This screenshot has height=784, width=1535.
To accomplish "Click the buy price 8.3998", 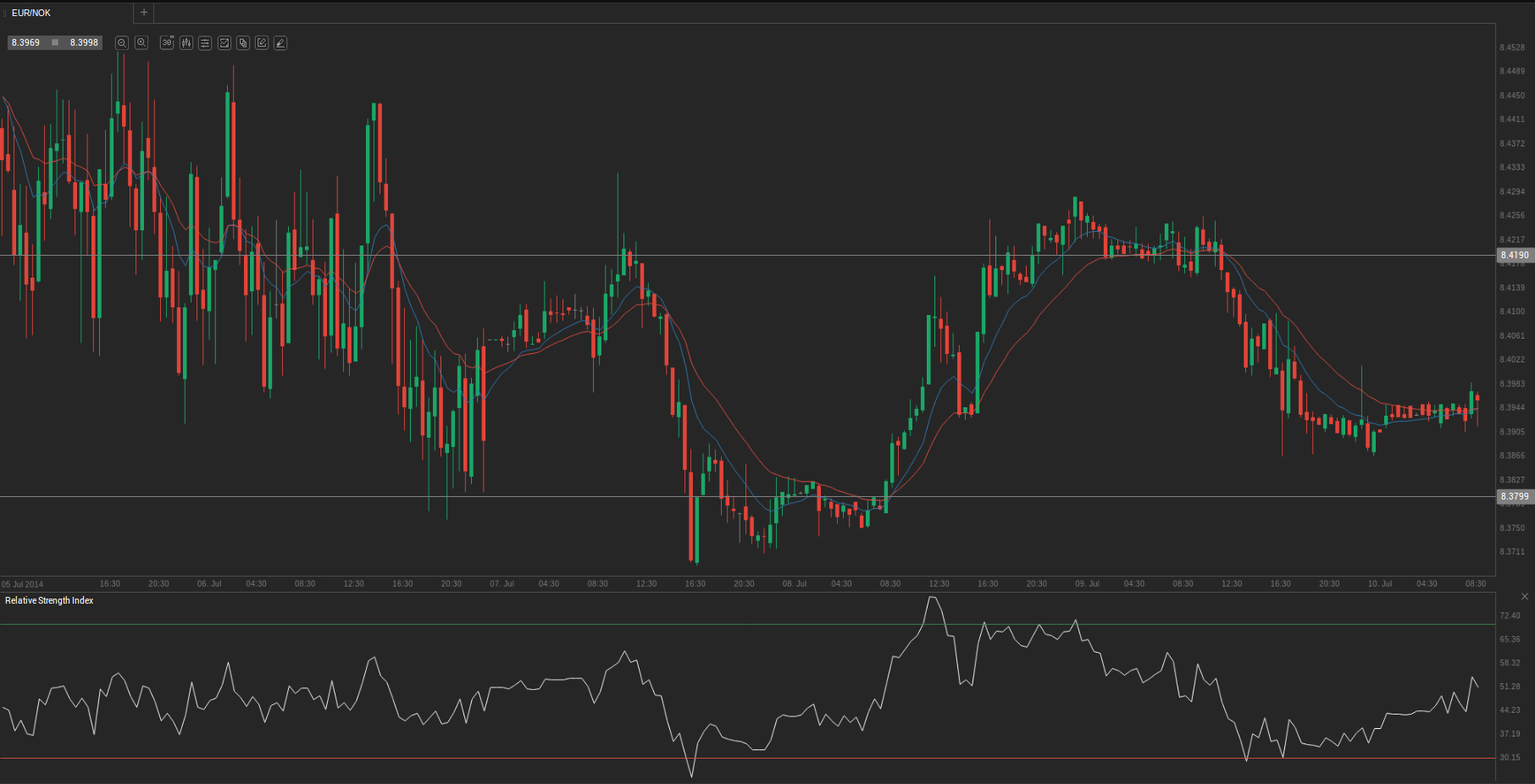I will [84, 42].
